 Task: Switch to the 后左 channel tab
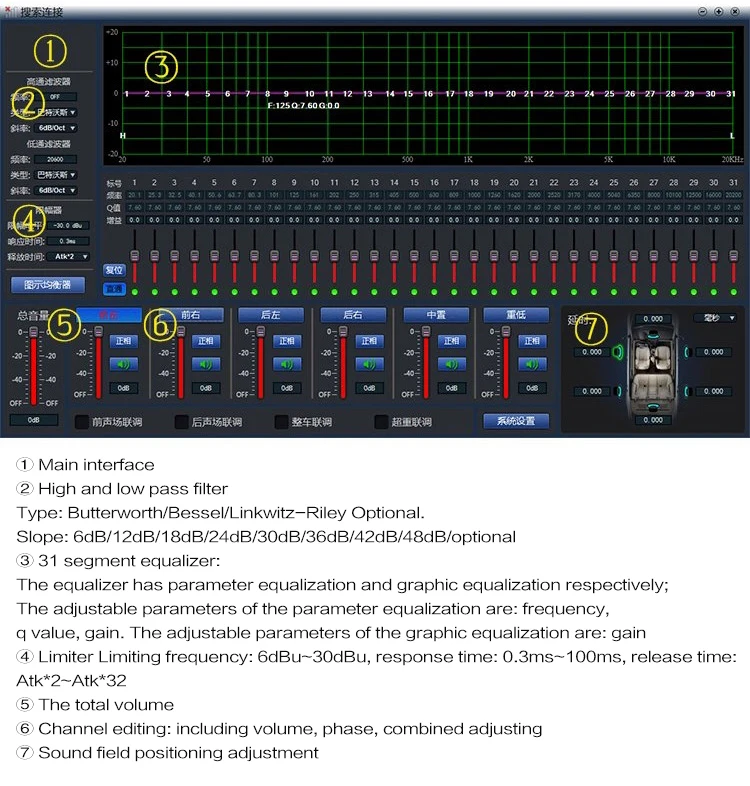[271, 315]
